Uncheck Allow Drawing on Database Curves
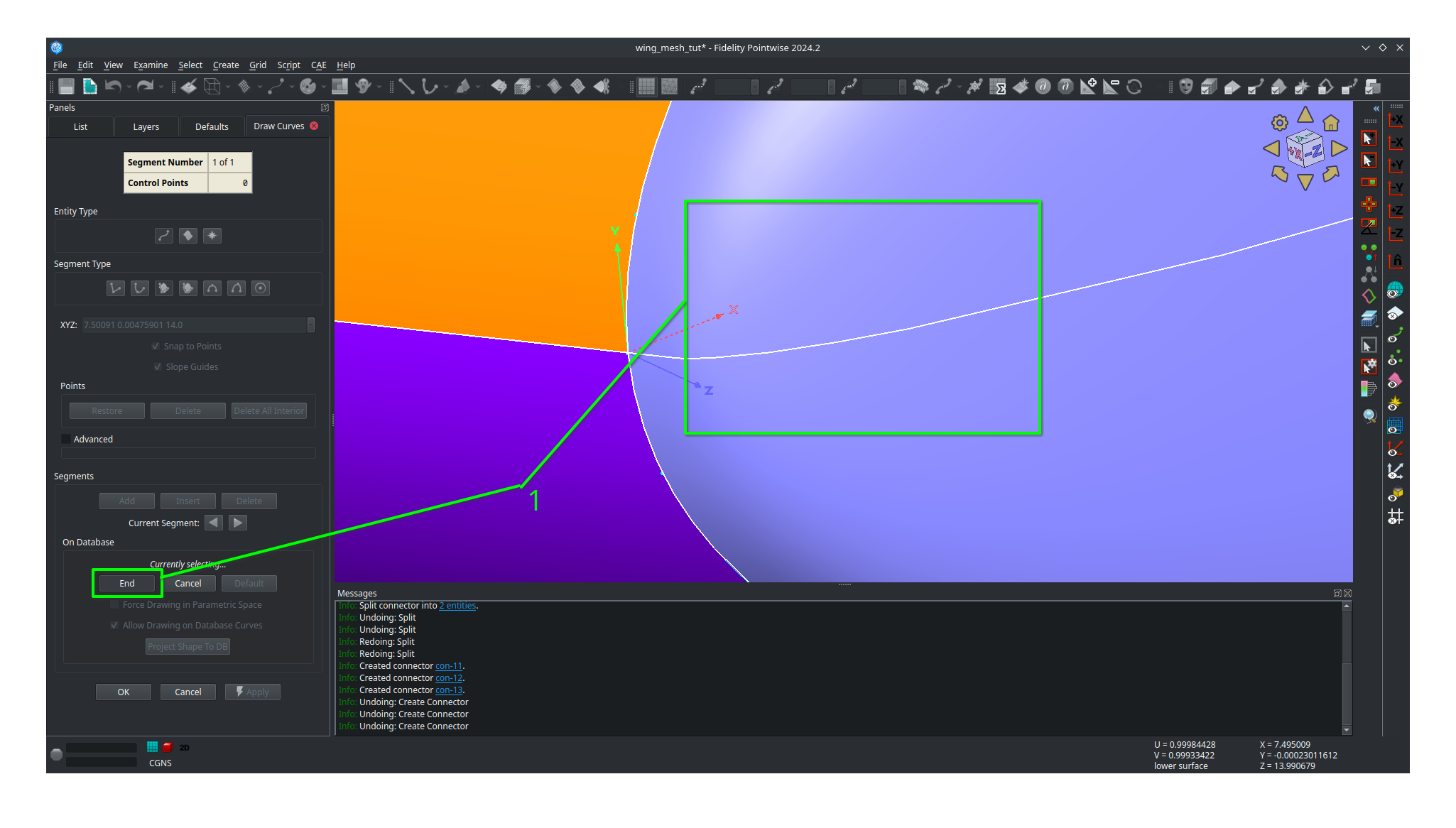 (x=114, y=625)
